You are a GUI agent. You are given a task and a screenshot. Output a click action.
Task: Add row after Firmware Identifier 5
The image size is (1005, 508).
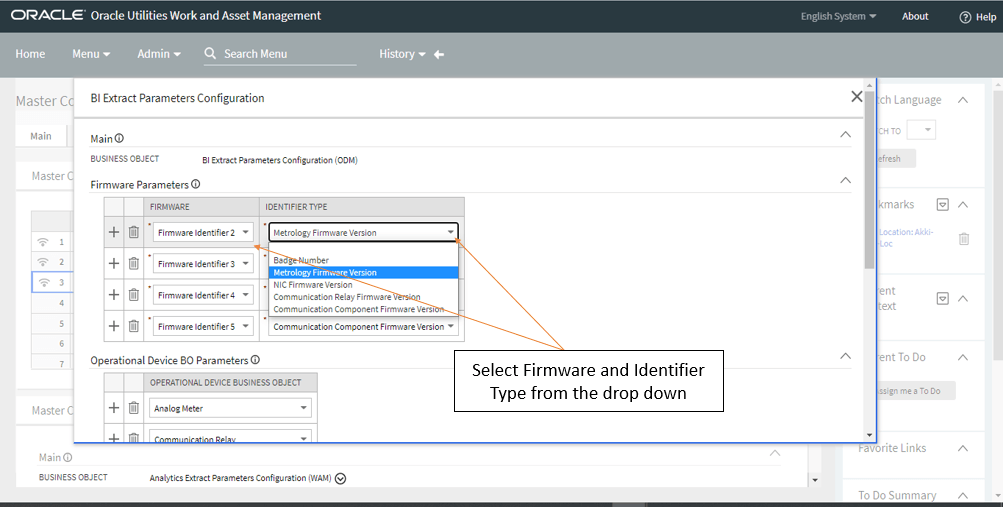[x=114, y=326]
